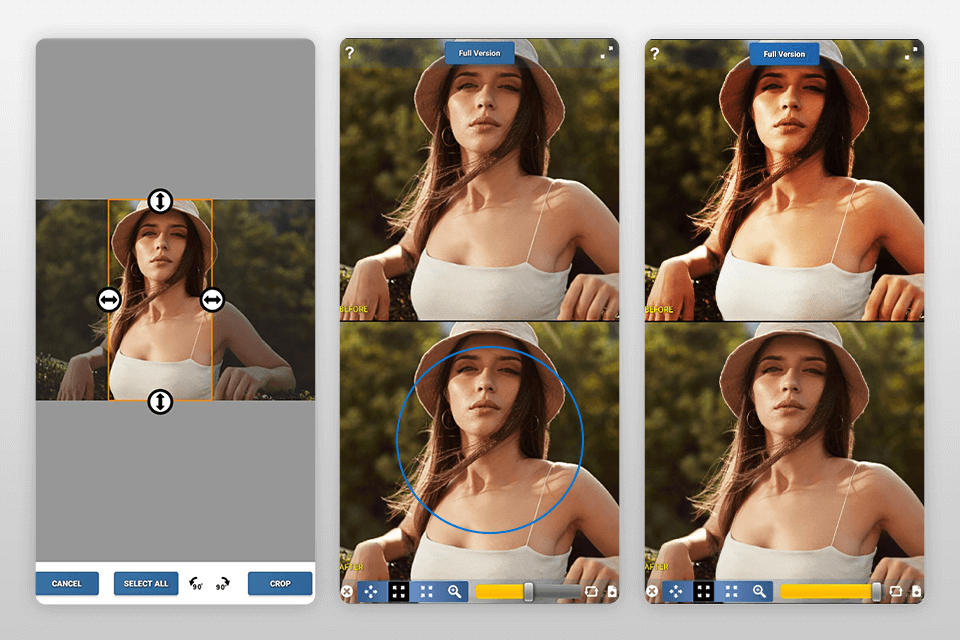960x640 pixels.
Task: Click the four-squares grid icon, middle panel
Action: point(427,592)
